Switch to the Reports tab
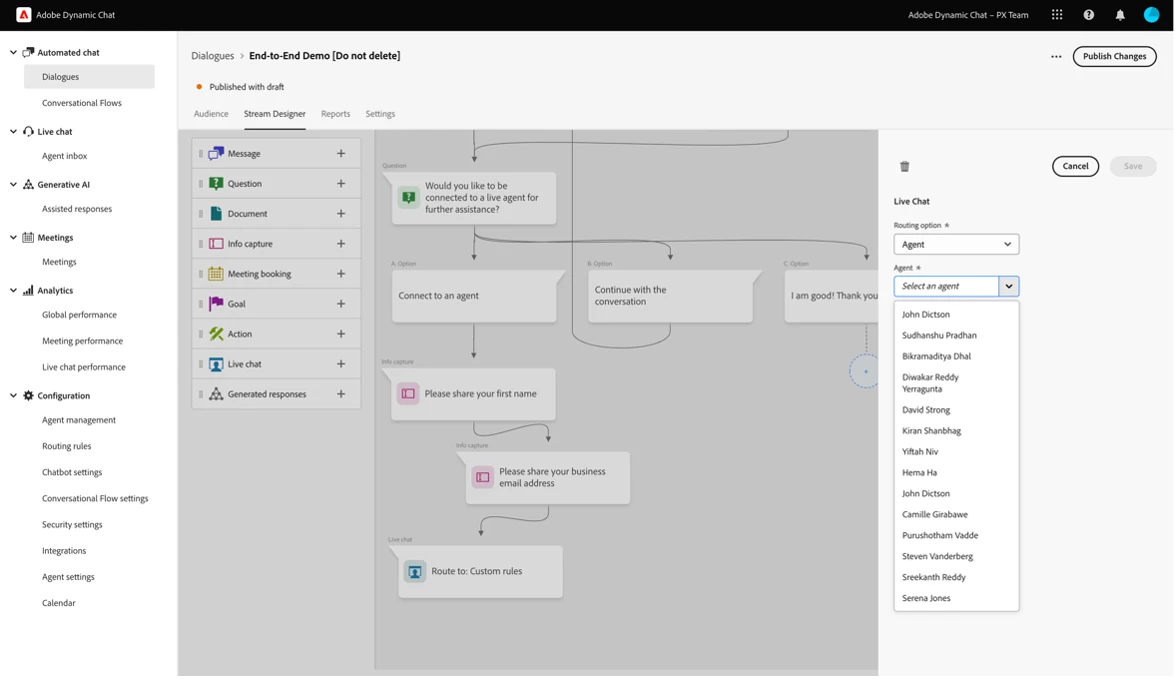Image resolution: width=1176 pixels, height=681 pixels. (x=335, y=114)
